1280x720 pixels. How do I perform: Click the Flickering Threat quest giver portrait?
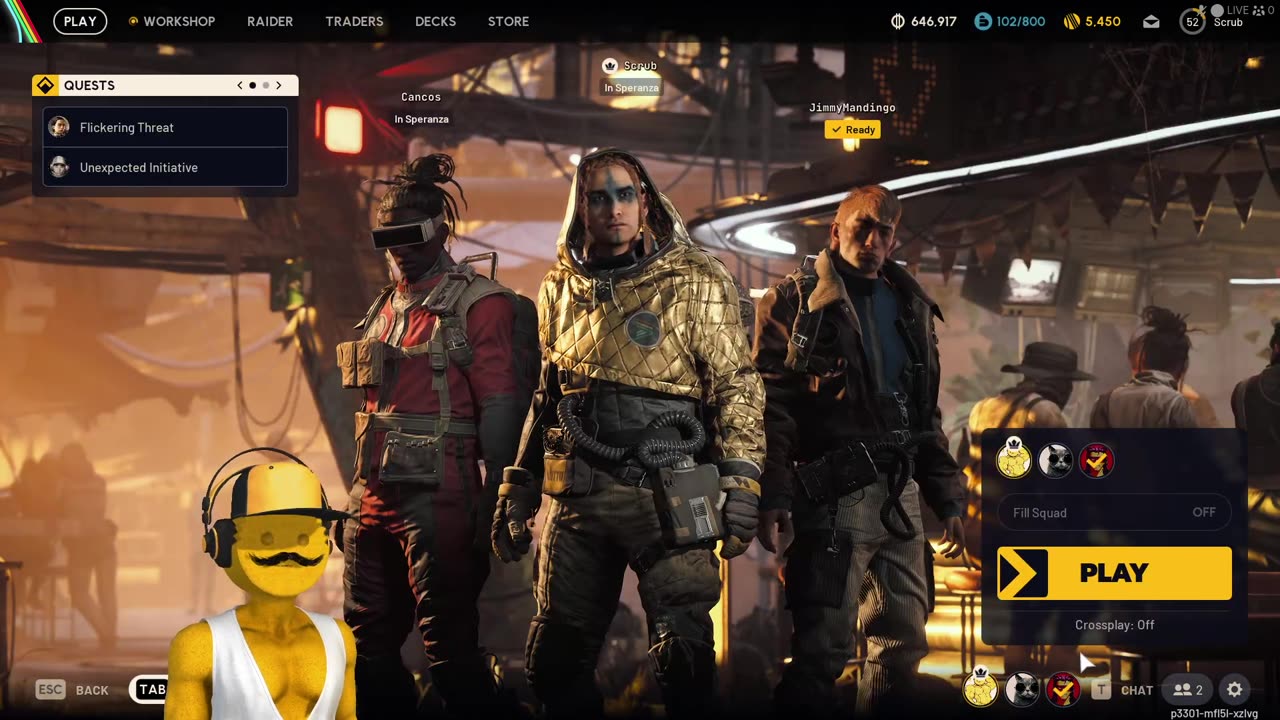click(x=59, y=127)
